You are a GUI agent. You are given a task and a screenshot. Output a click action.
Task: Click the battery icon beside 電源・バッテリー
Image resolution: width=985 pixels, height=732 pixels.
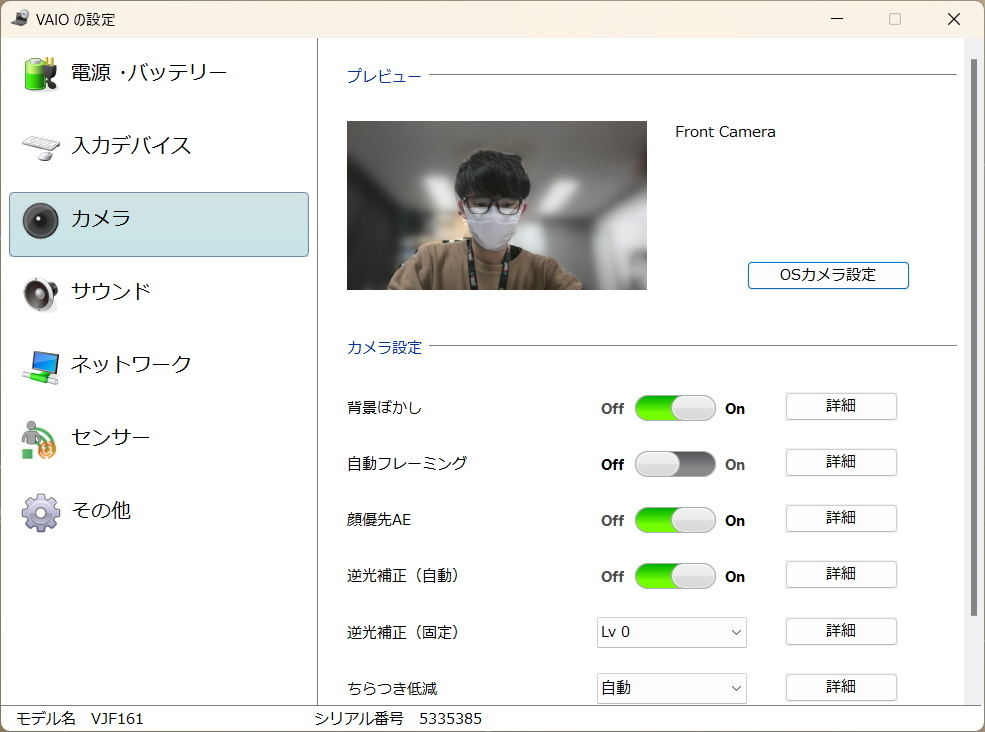[x=41, y=74]
